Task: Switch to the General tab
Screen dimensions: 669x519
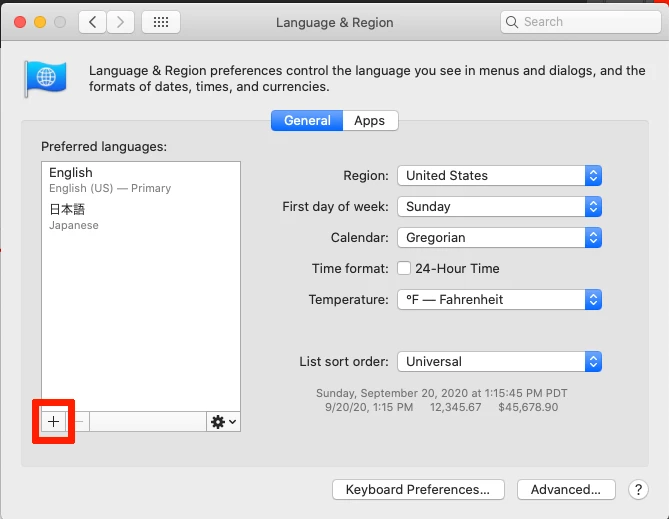Action: [307, 120]
